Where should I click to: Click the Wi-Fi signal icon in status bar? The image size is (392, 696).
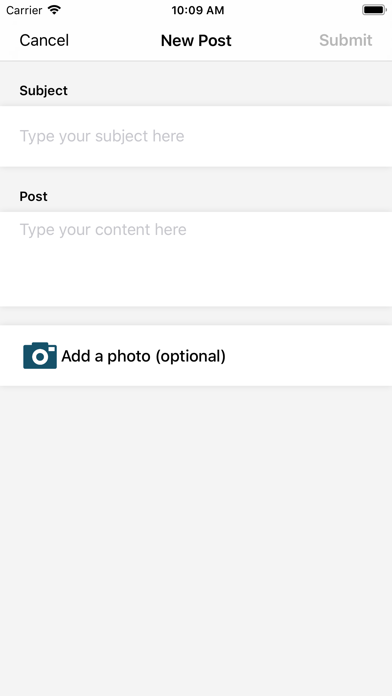pos(54,10)
